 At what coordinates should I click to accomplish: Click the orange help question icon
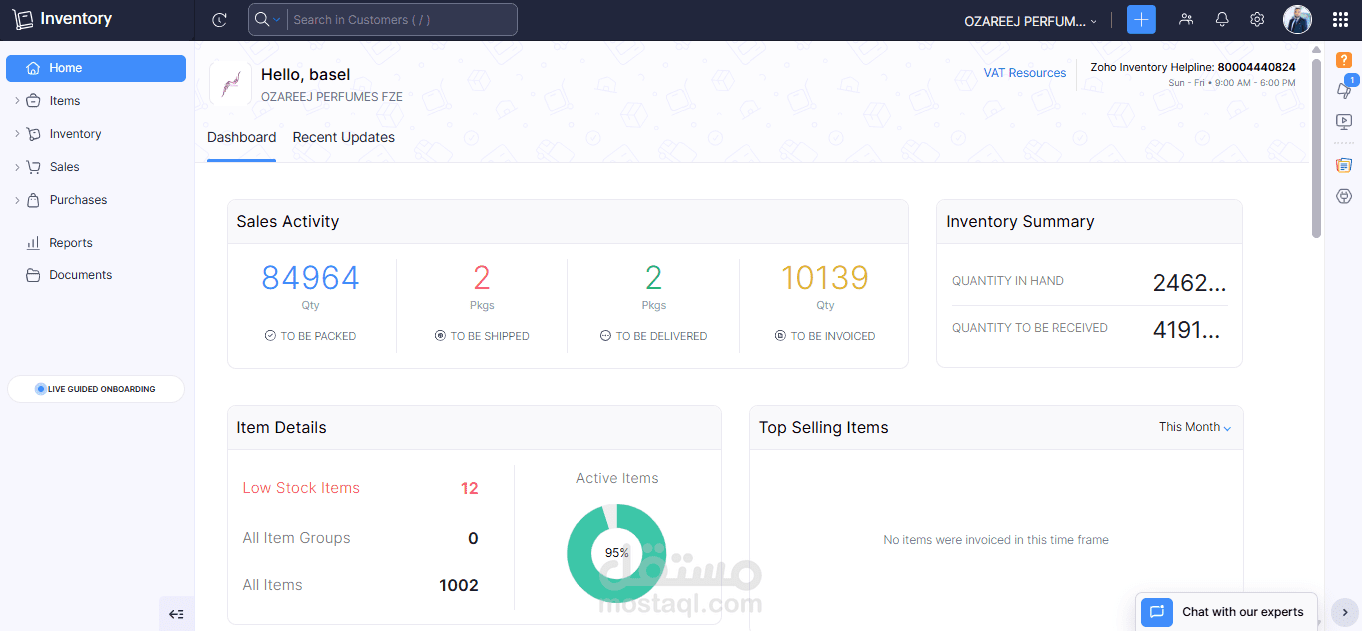tap(1344, 60)
